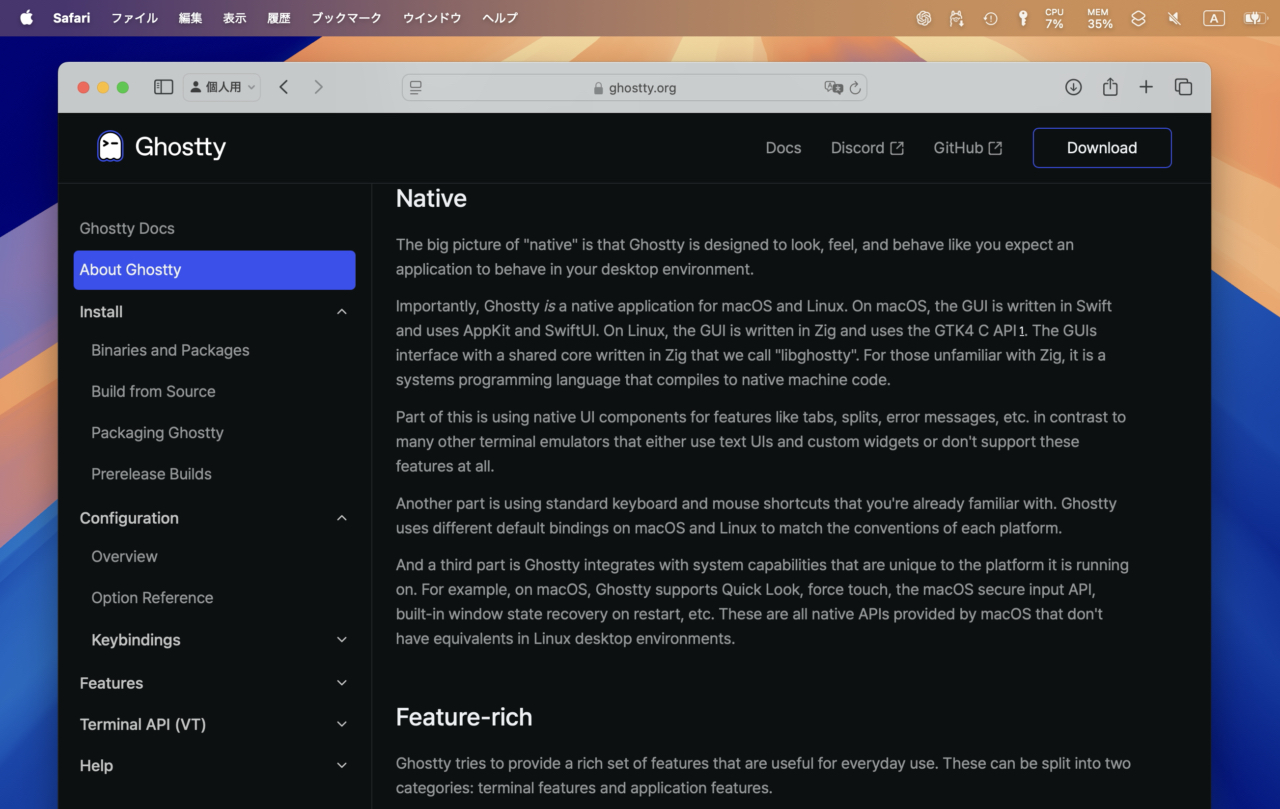Click the Ghostty ghost logo icon
Image resolution: width=1280 pixels, height=809 pixels.
110,147
